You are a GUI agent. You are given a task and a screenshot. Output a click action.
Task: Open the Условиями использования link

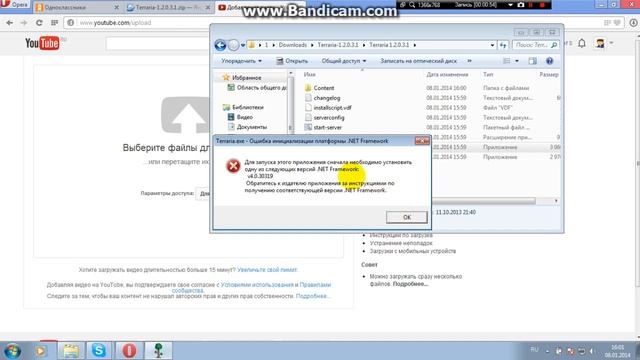[x=257, y=284]
